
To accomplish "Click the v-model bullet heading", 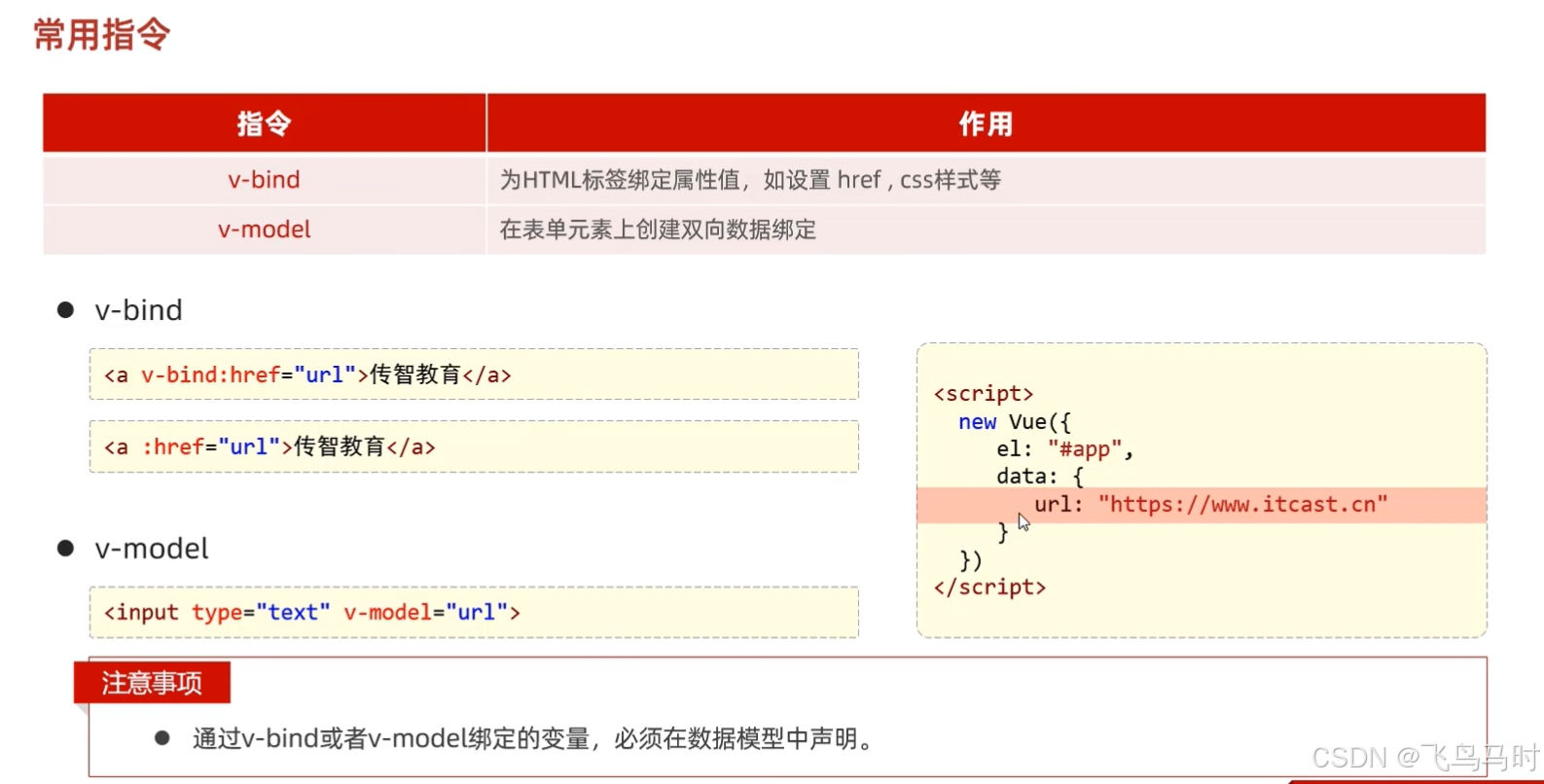I will click(x=151, y=549).
